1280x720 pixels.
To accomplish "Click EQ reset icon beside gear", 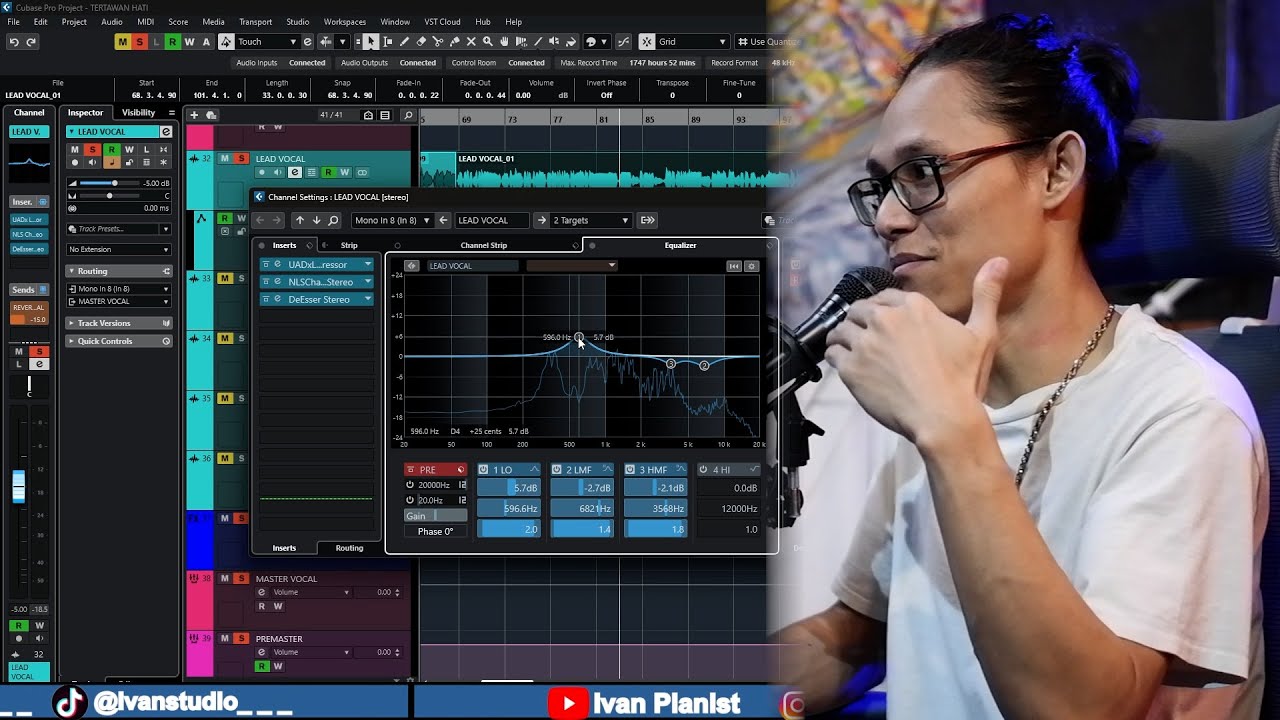I will pyautogui.click(x=734, y=266).
